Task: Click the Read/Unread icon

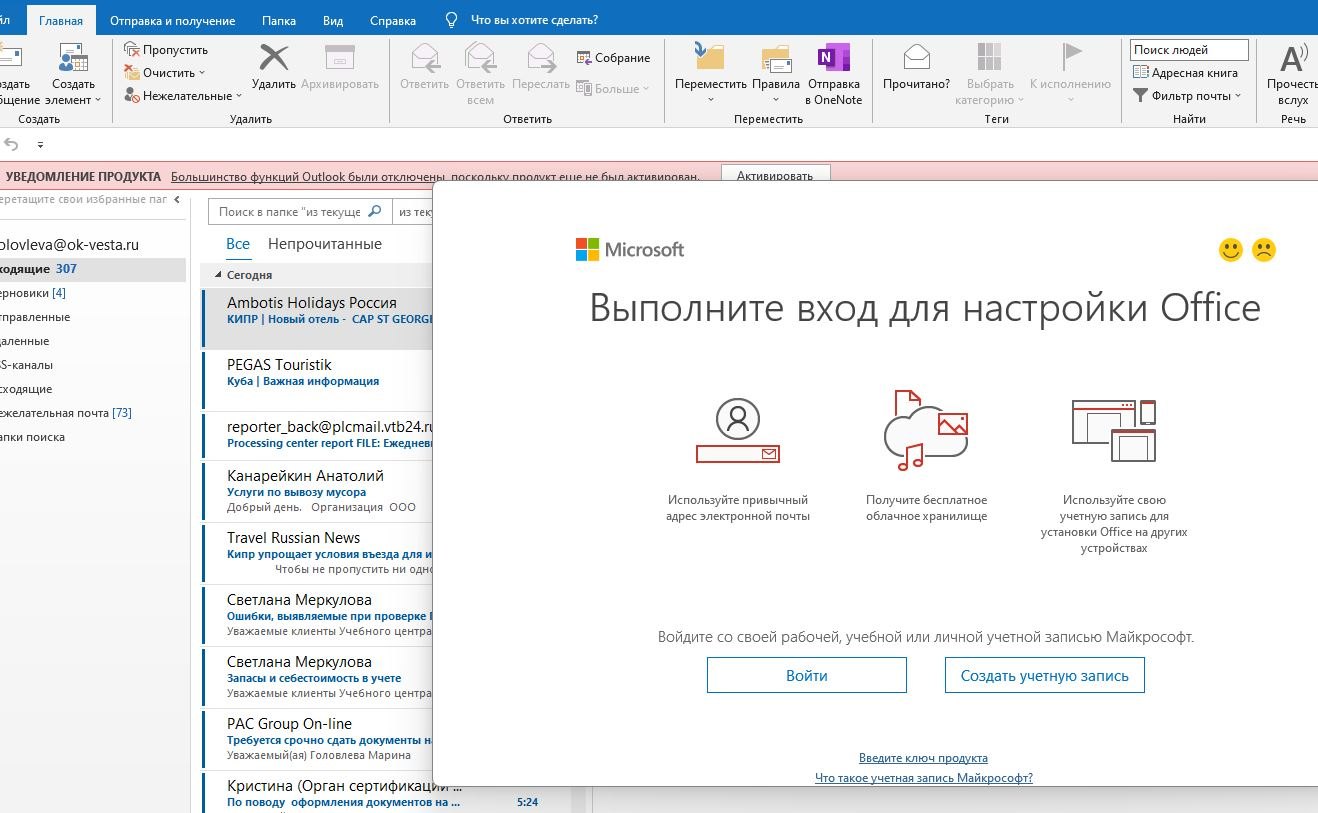Action: (x=916, y=58)
